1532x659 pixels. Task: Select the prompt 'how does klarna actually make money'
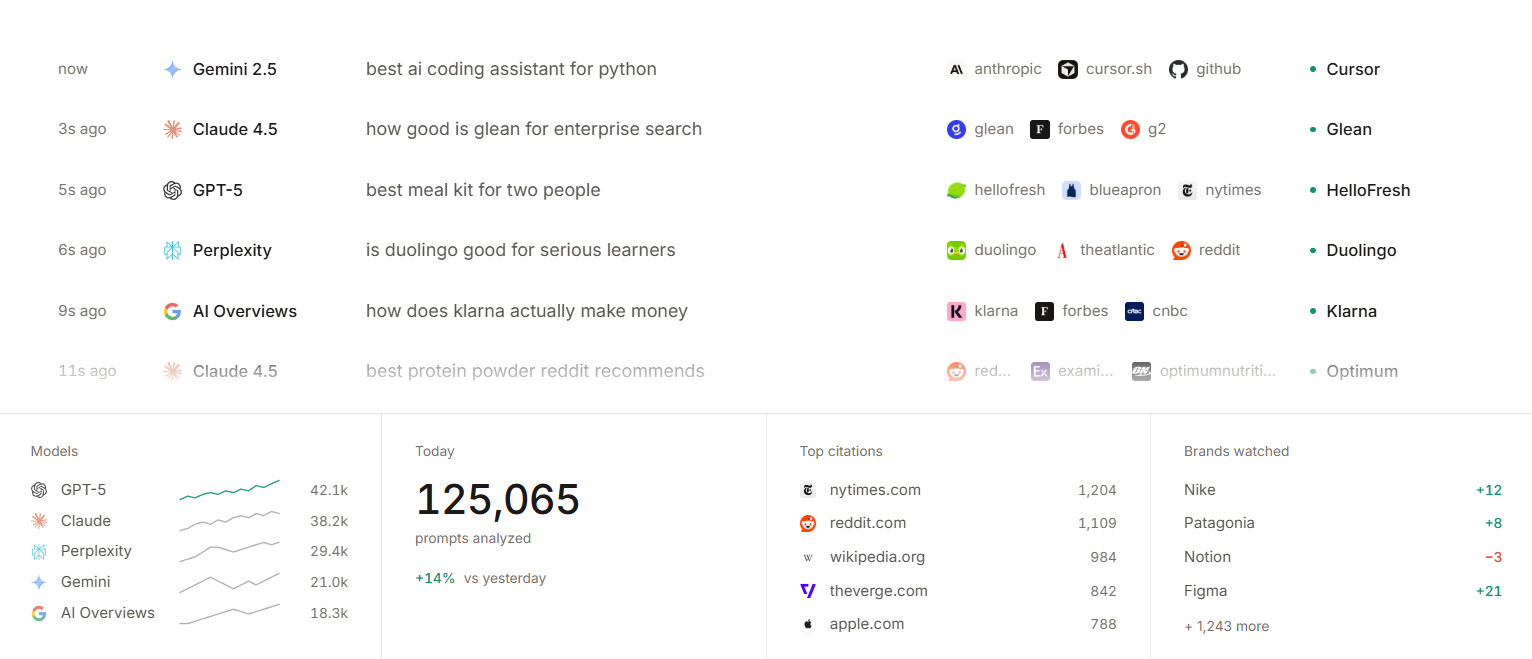[x=527, y=311]
